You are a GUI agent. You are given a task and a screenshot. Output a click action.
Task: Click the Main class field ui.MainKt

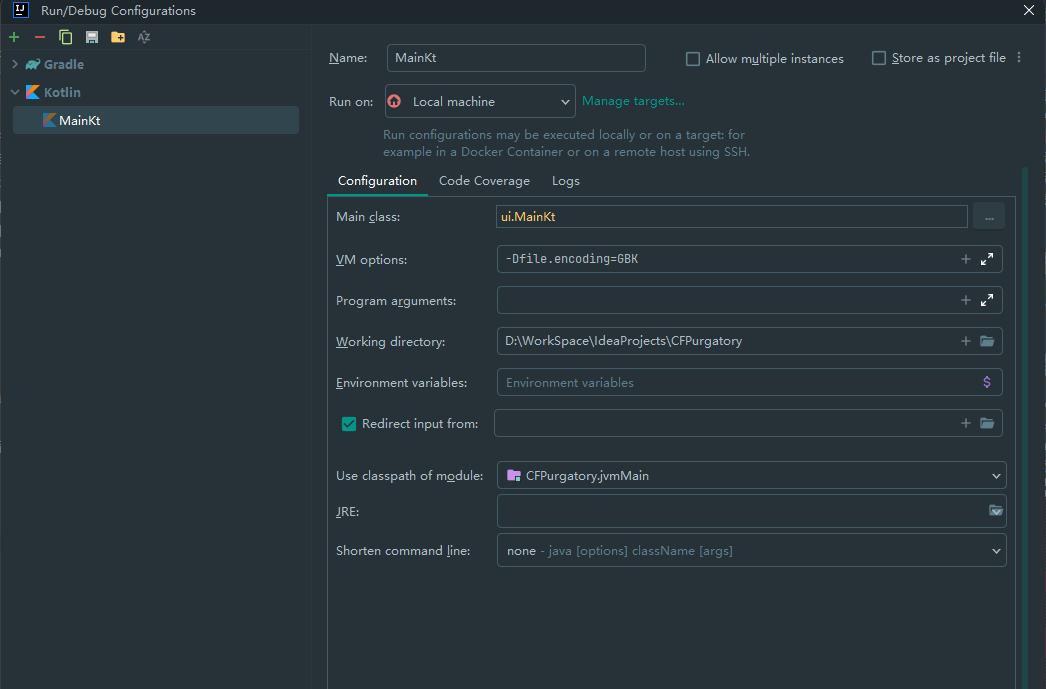(732, 217)
